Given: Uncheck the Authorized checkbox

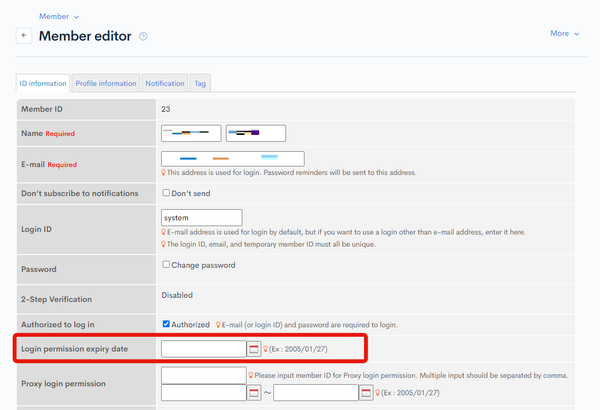Looking at the screenshot, I should click(166, 324).
